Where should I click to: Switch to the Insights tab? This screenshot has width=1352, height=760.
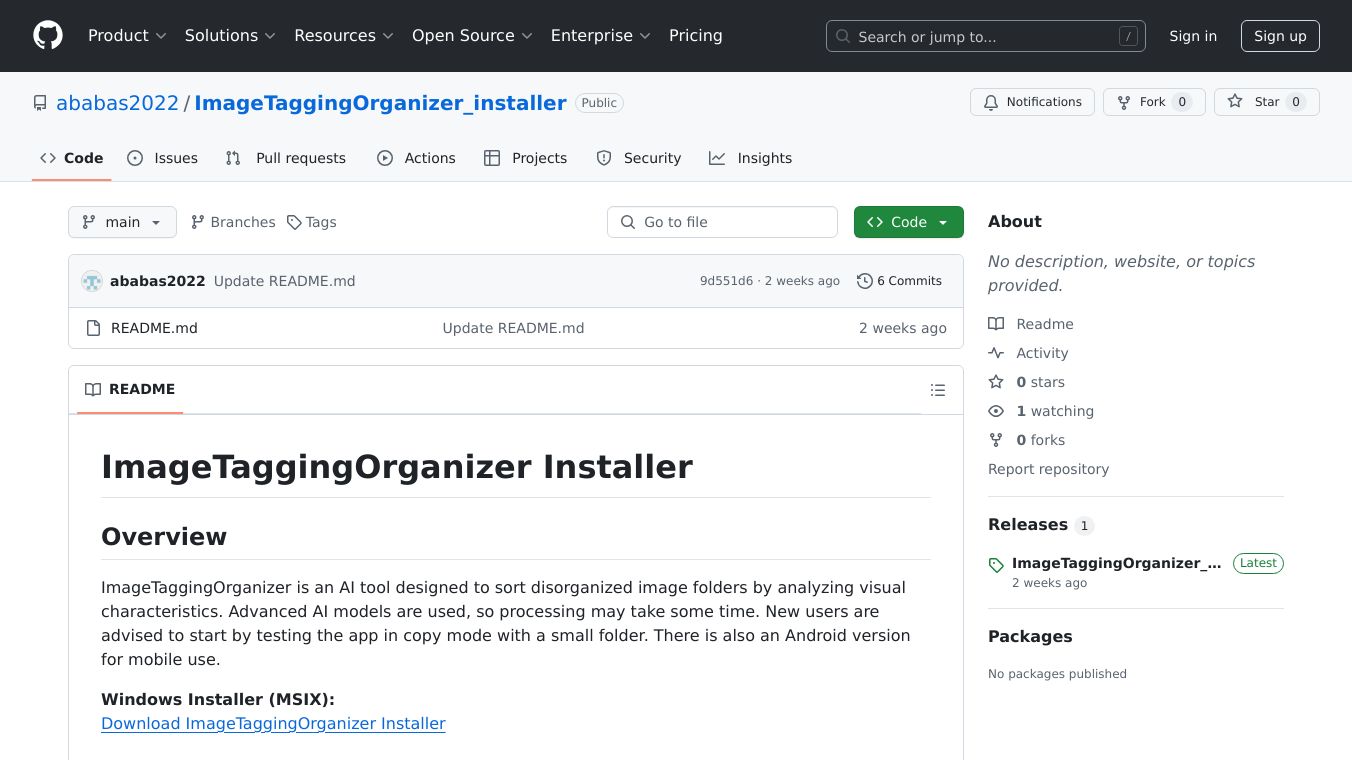[751, 158]
